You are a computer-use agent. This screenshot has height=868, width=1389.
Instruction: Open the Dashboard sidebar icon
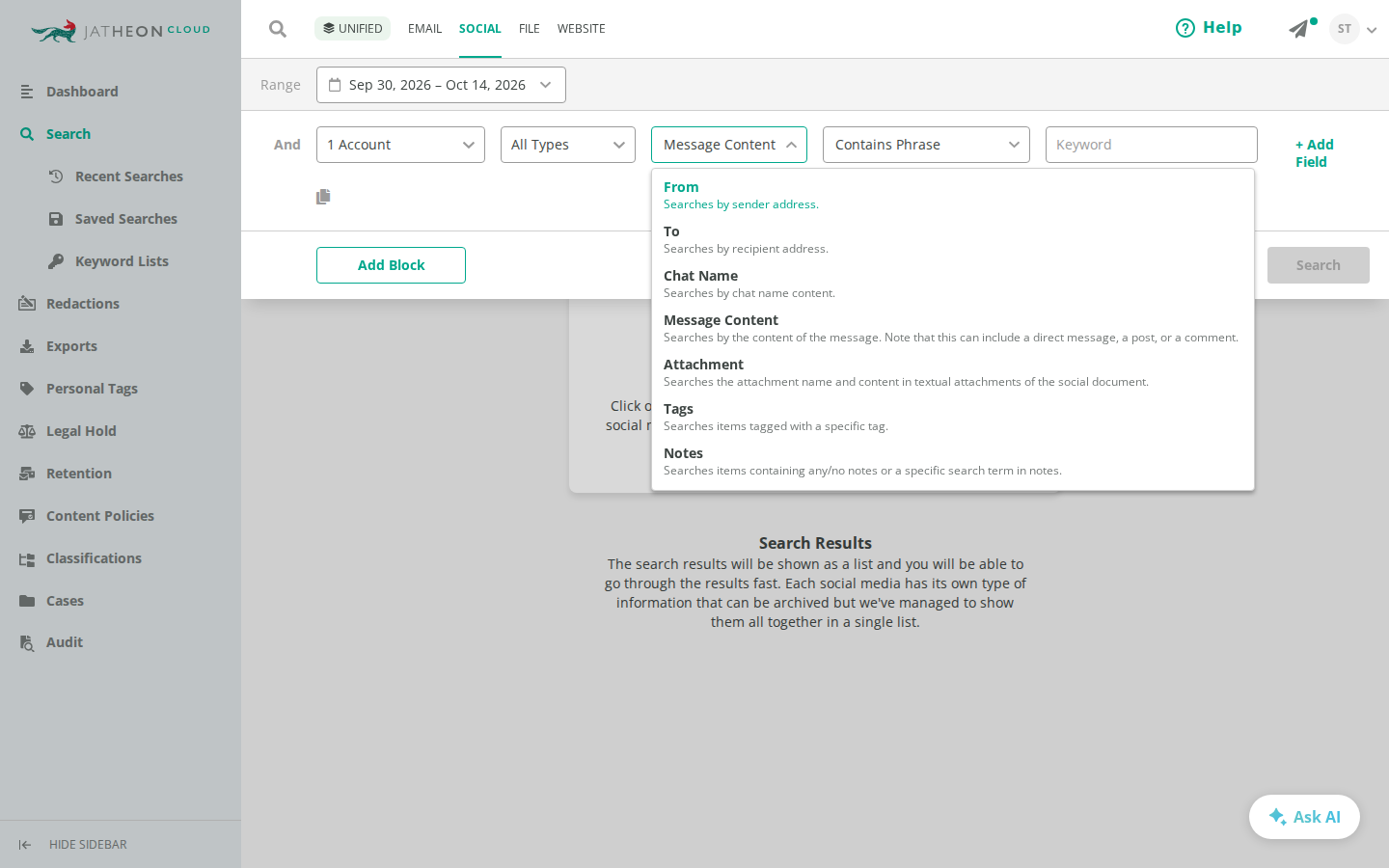pos(27,92)
